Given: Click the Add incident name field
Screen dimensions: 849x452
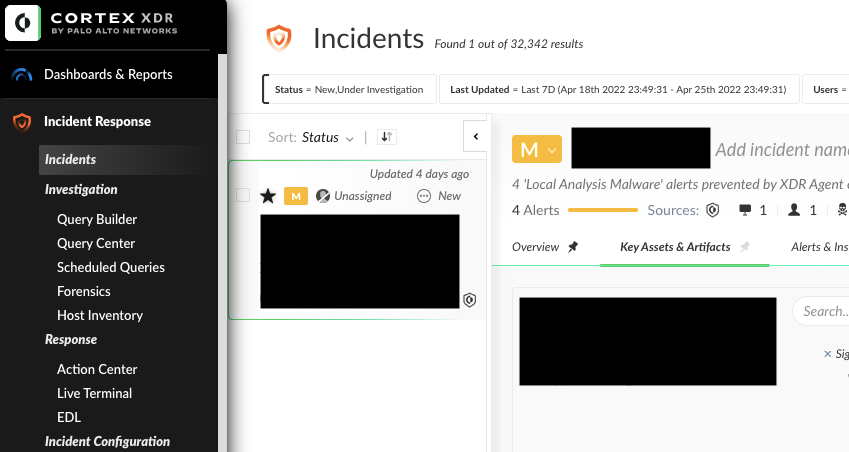Looking at the screenshot, I should [782, 149].
